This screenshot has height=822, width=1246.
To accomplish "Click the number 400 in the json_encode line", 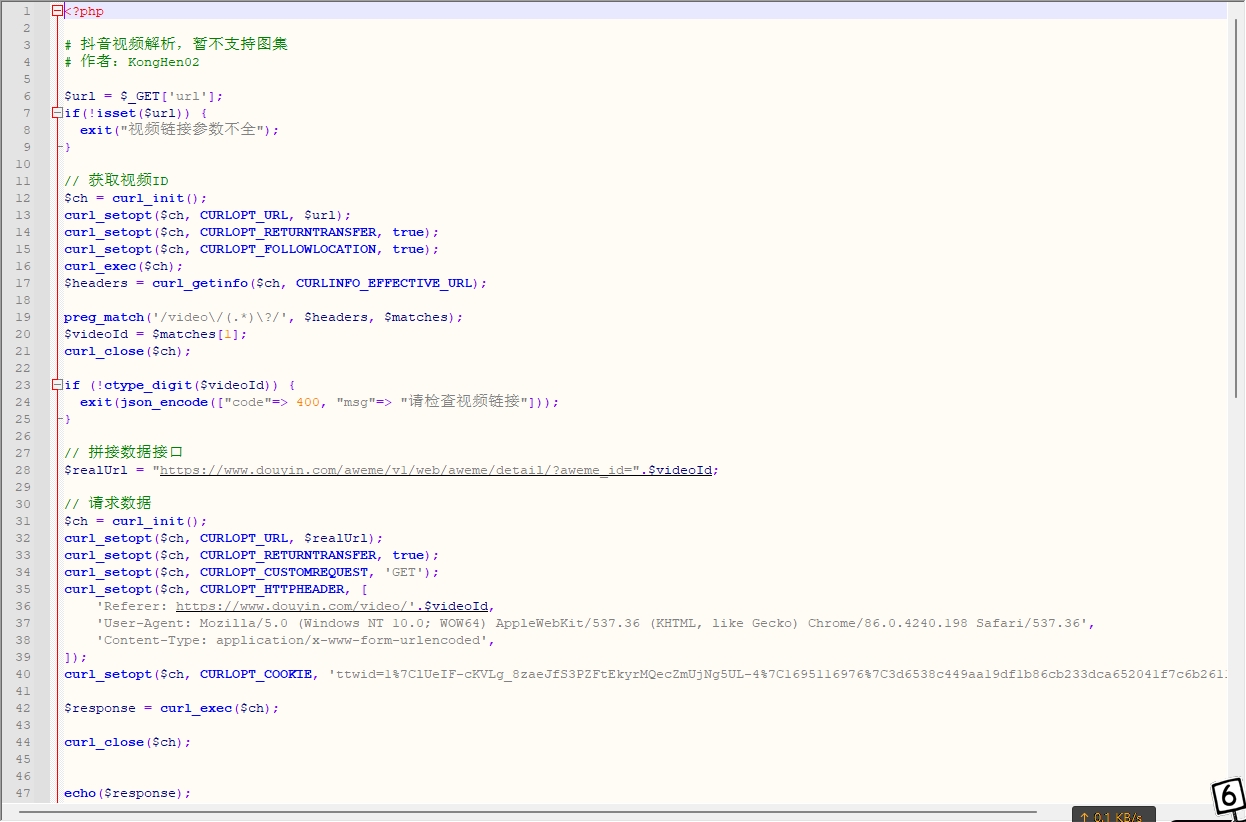I will tap(308, 402).
